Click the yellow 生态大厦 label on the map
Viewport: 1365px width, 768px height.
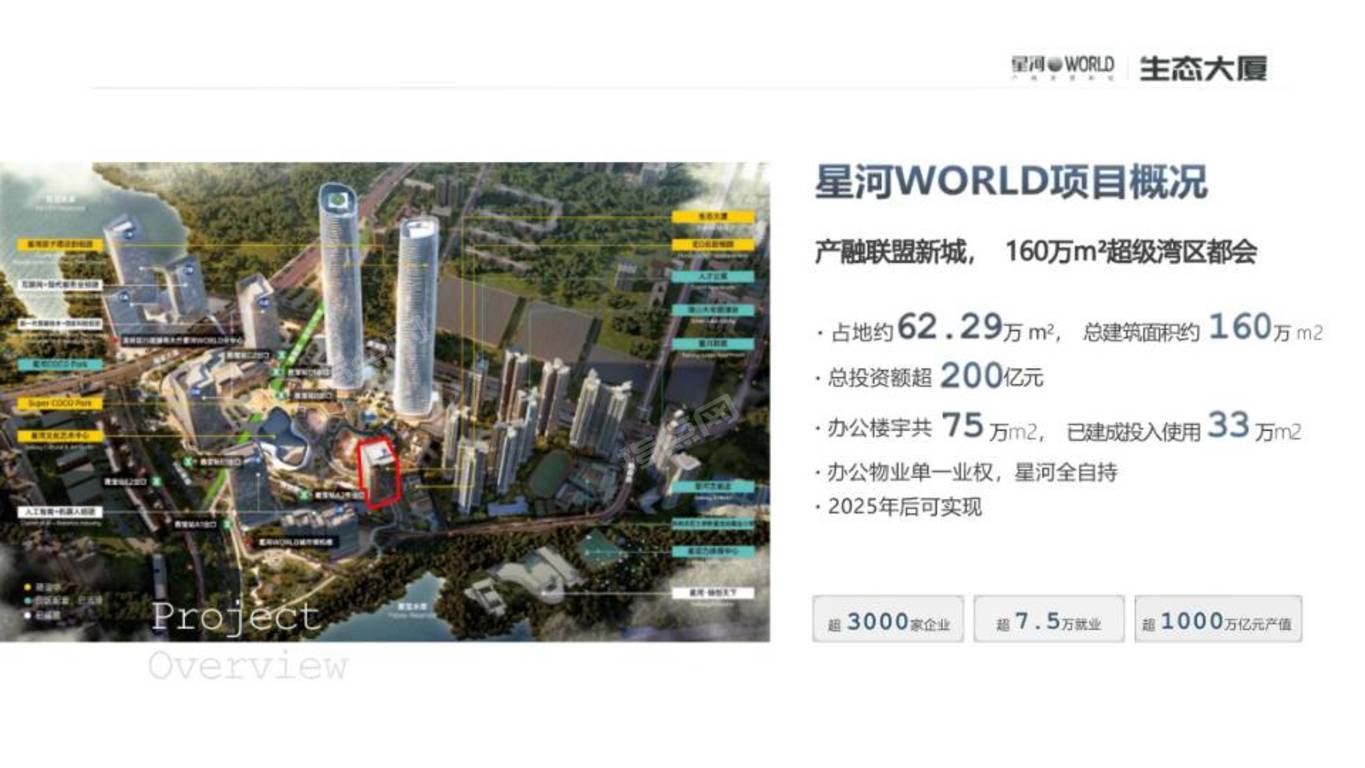[x=712, y=216]
